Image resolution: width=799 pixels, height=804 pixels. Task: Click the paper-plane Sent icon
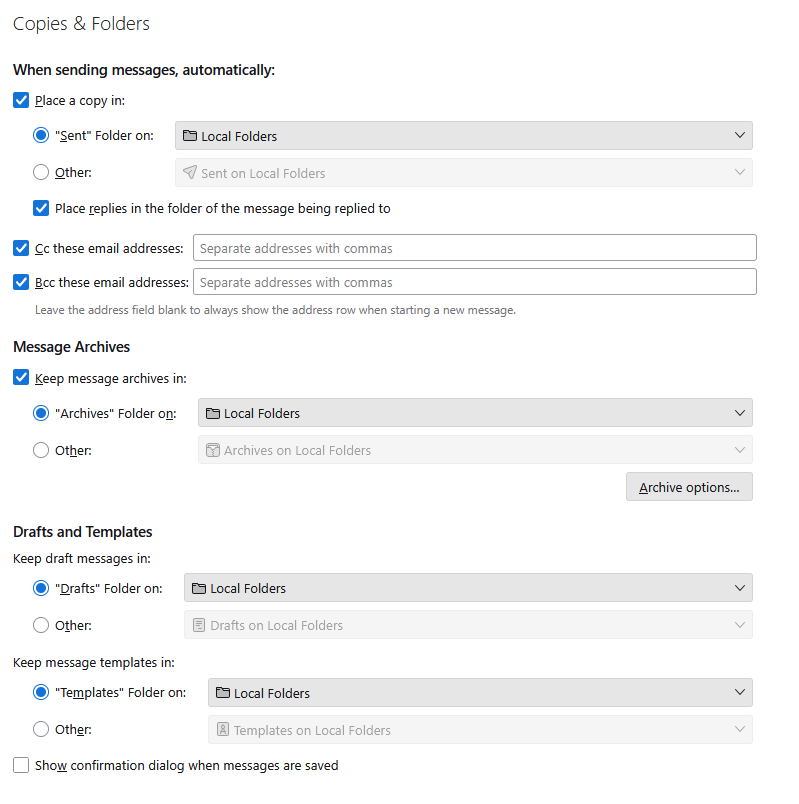189,173
